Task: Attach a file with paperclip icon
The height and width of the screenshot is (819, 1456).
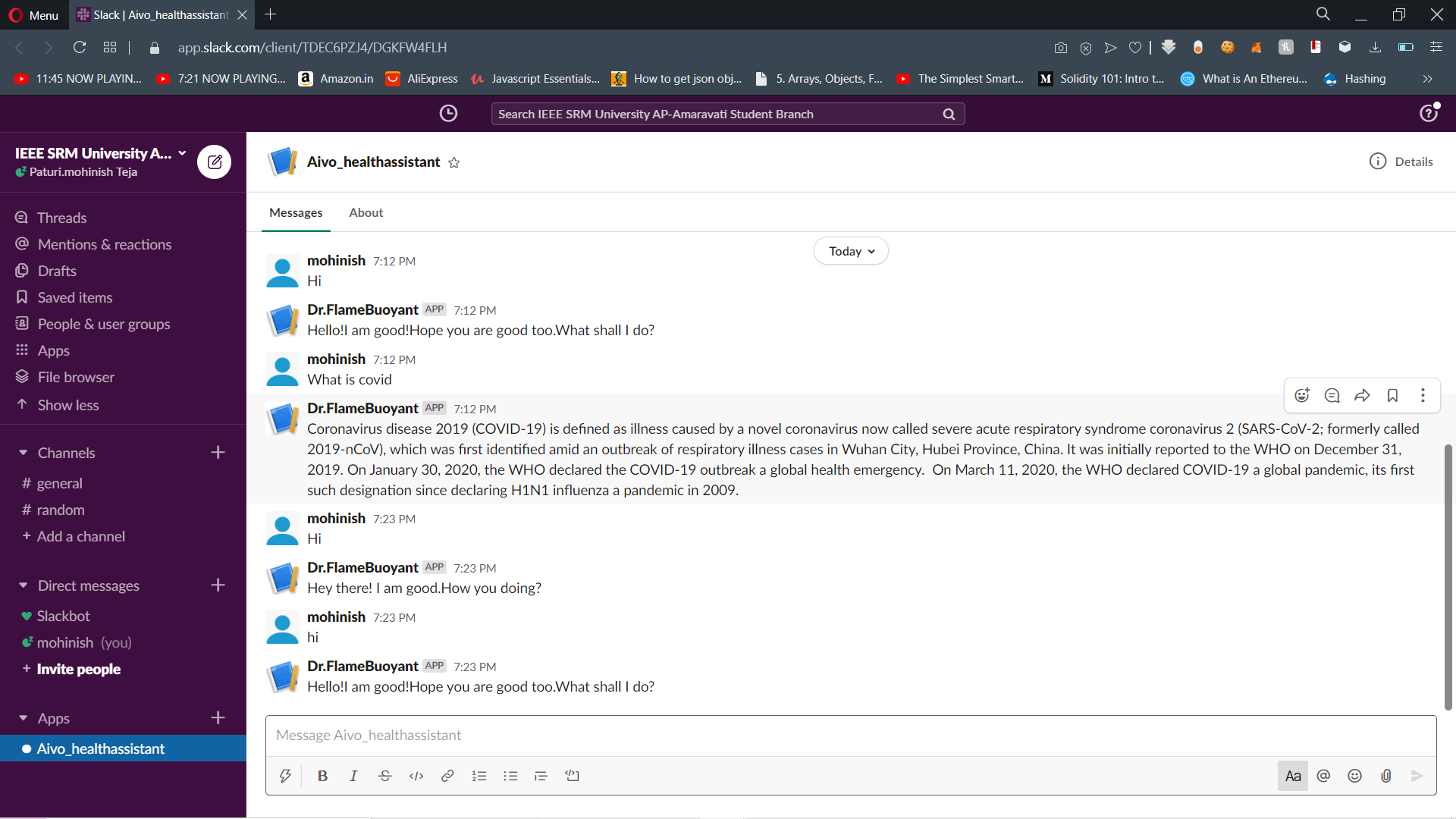Action: [1385, 776]
